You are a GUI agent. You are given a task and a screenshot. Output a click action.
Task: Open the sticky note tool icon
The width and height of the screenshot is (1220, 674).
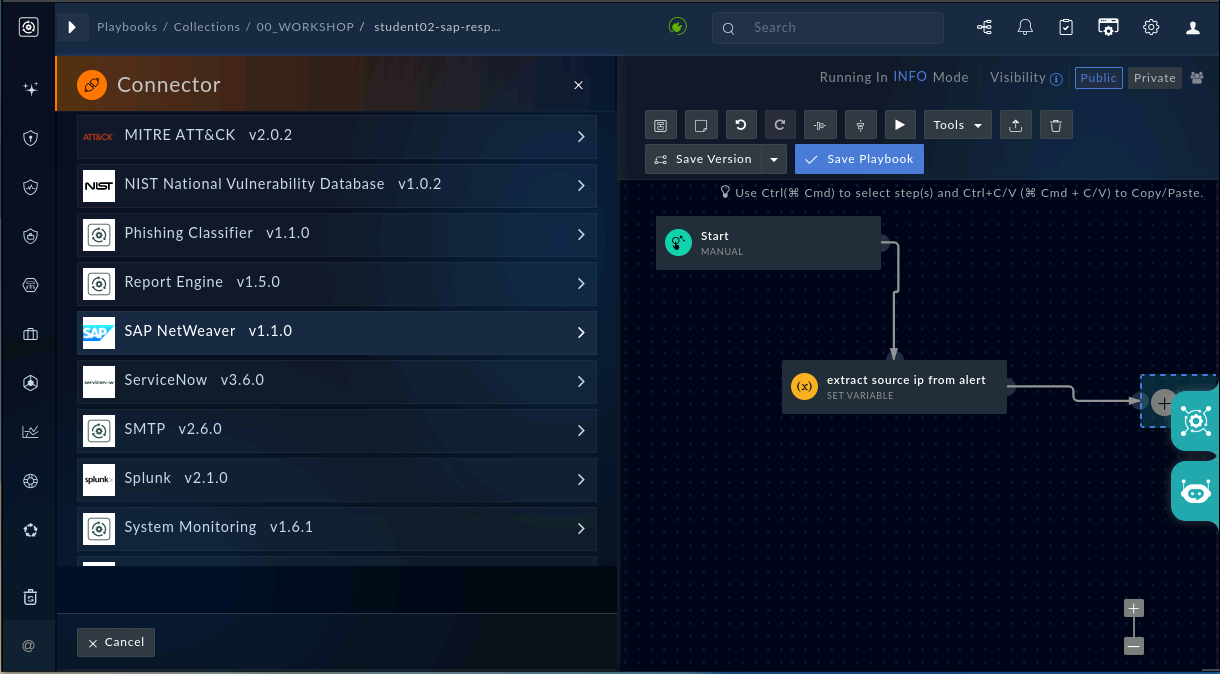click(701, 125)
